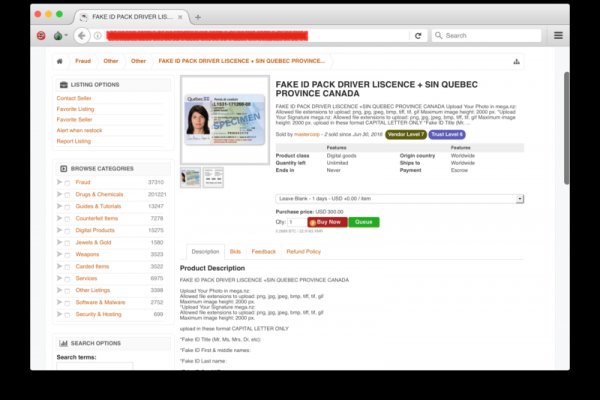The height and width of the screenshot is (400, 600).
Task: Click the red extension icon in the toolbar
Action: coord(40,35)
